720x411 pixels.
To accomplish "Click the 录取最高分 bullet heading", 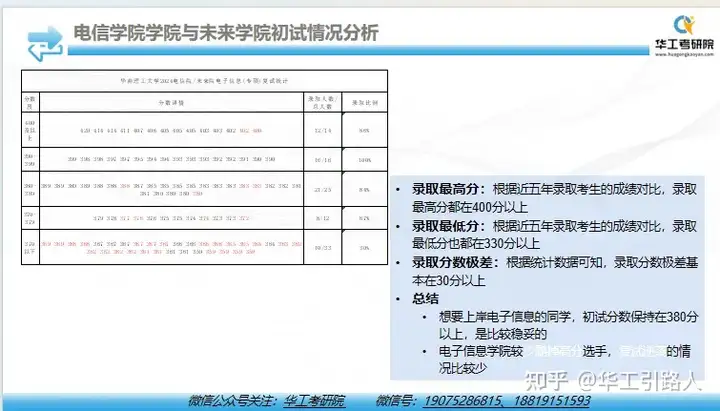I will pyautogui.click(x=448, y=189).
